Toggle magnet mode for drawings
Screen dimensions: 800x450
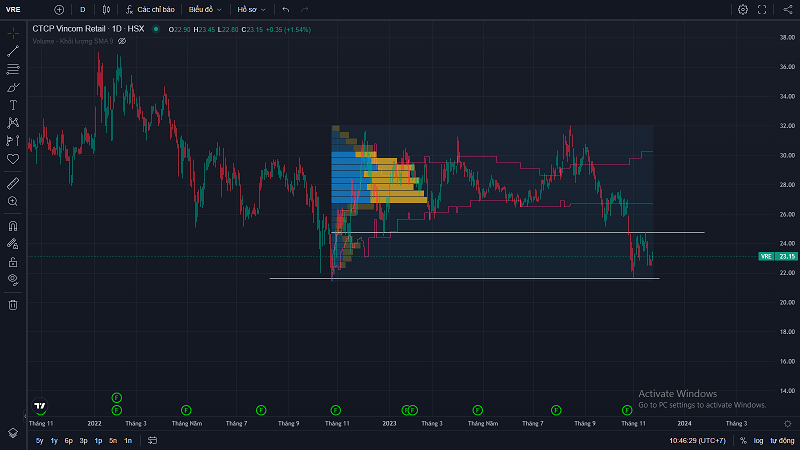[13, 226]
